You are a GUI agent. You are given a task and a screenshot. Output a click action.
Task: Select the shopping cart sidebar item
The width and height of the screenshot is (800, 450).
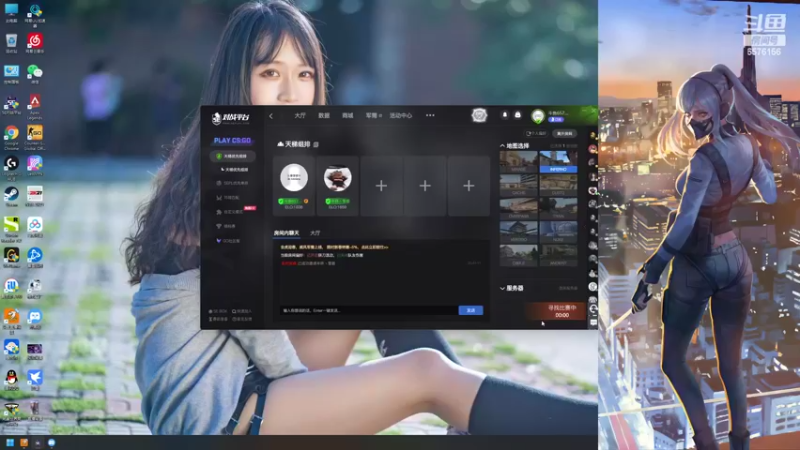point(228,197)
